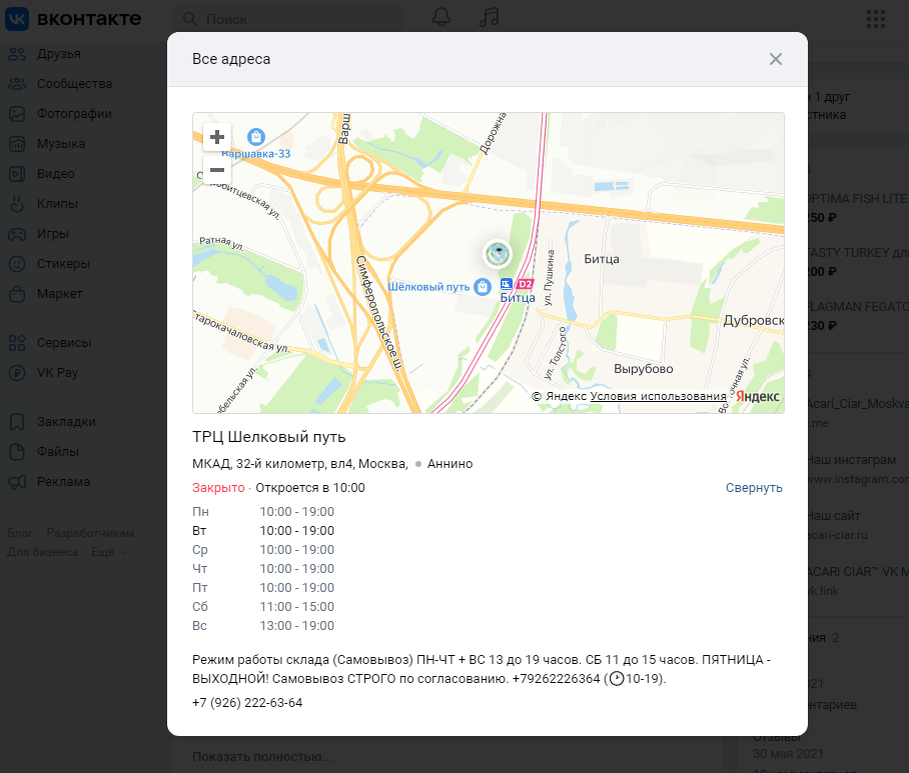
Task: Collapse hours with Свернуть link
Action: click(754, 488)
